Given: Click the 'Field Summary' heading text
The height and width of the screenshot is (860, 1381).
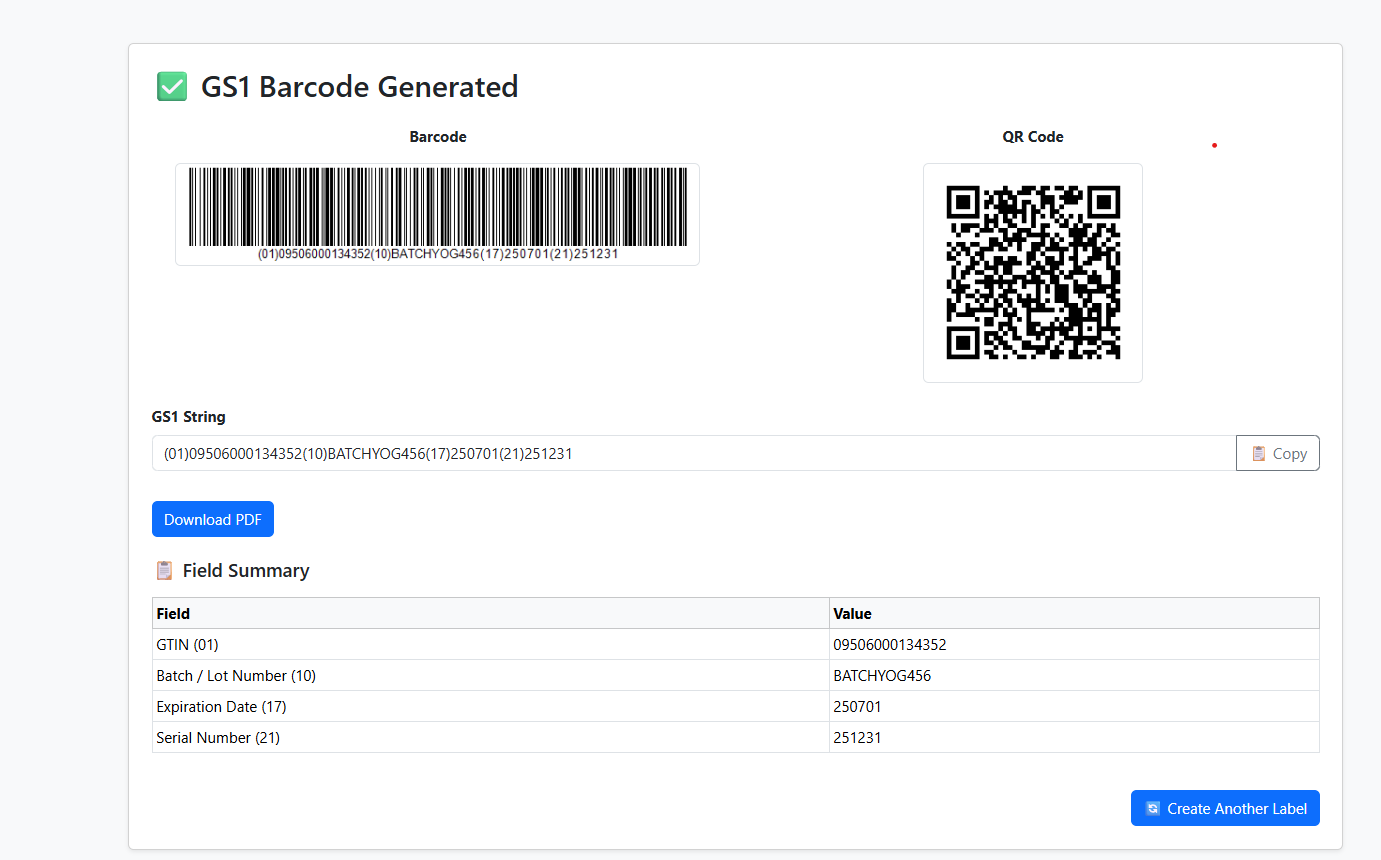Looking at the screenshot, I should (246, 570).
